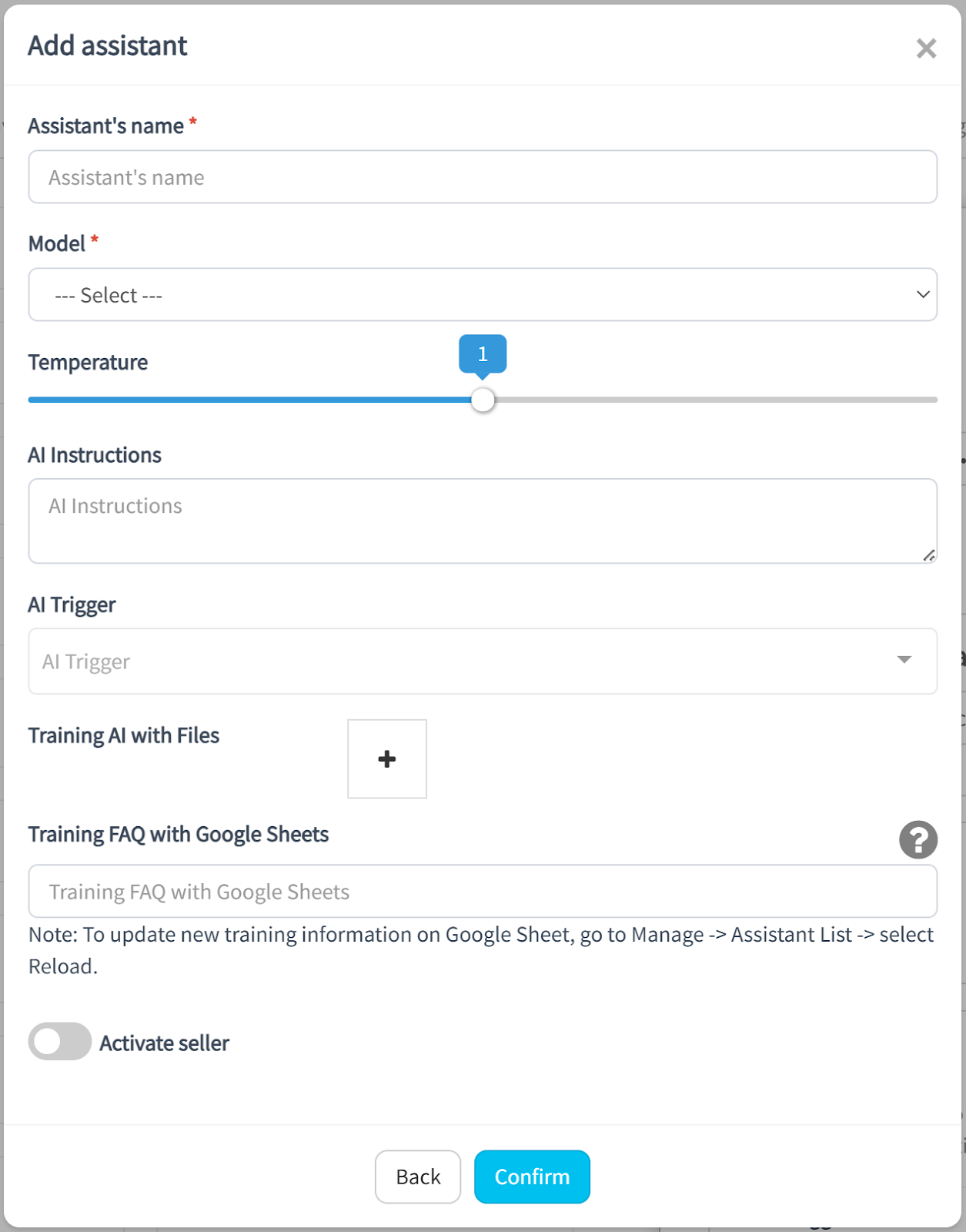This screenshot has height=1232, width=966.
Task: Open the Google Sheets help question mark
Action: point(918,839)
